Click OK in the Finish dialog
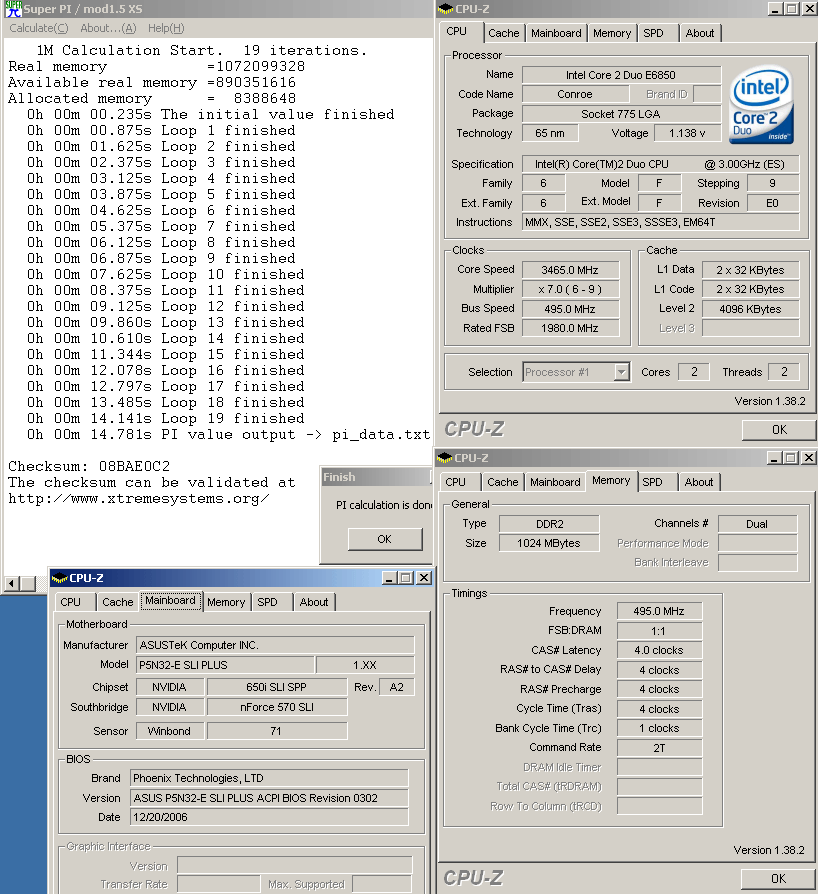This screenshot has height=894, width=818. tap(385, 539)
